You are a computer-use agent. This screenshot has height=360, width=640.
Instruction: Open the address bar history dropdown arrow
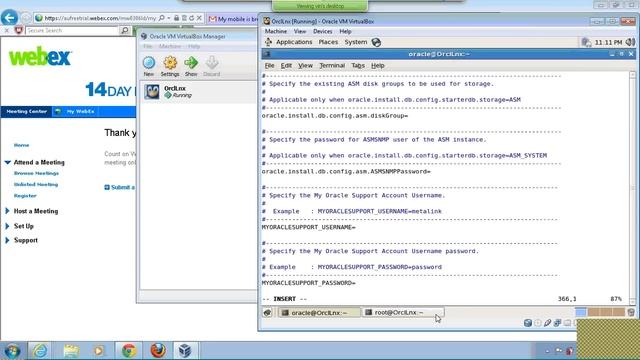coord(169,18)
